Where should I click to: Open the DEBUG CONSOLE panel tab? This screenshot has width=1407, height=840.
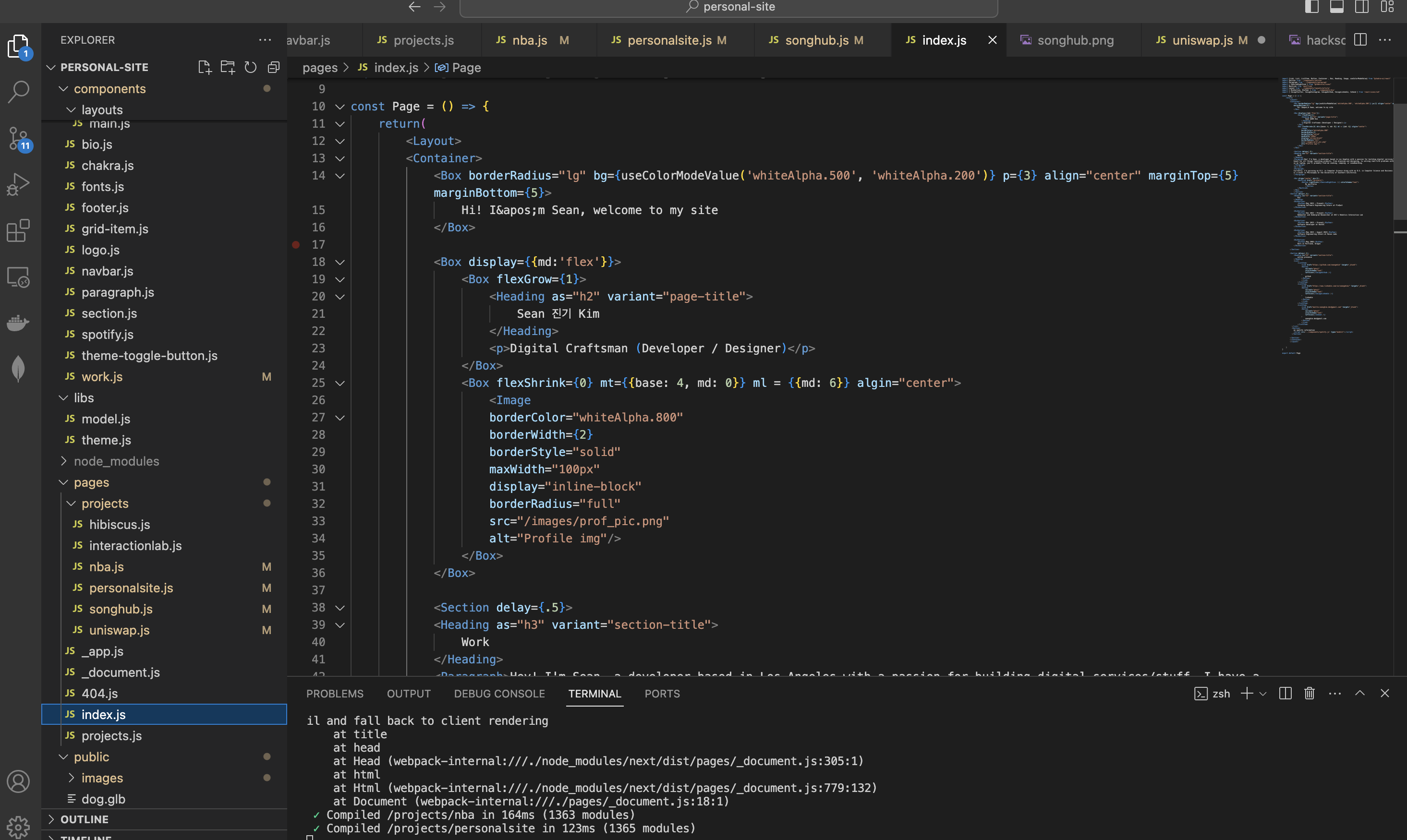tap(499, 694)
